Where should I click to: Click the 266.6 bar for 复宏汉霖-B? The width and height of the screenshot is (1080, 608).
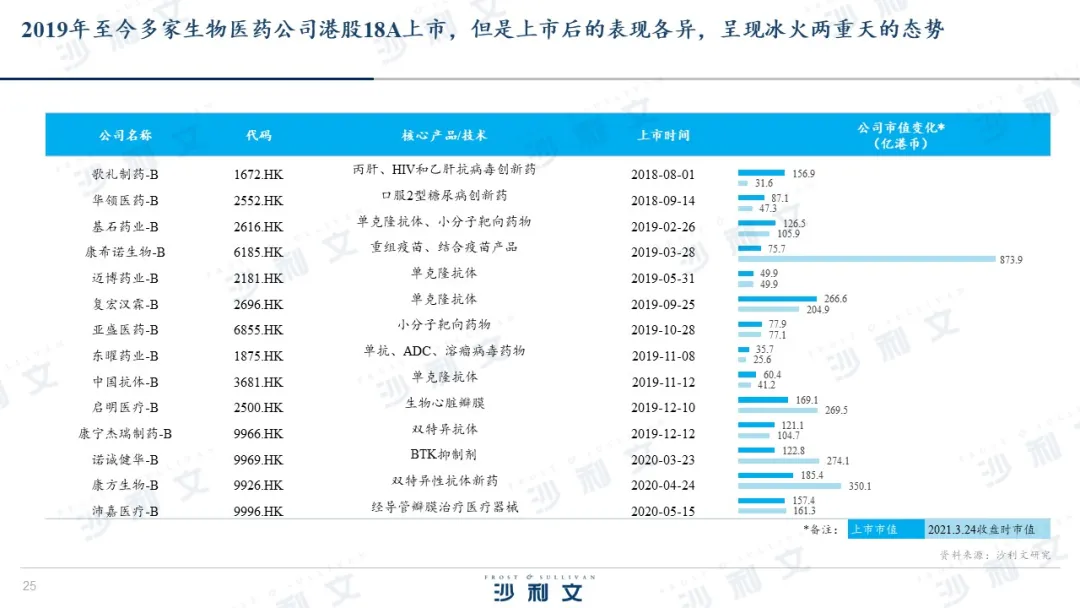click(x=777, y=298)
